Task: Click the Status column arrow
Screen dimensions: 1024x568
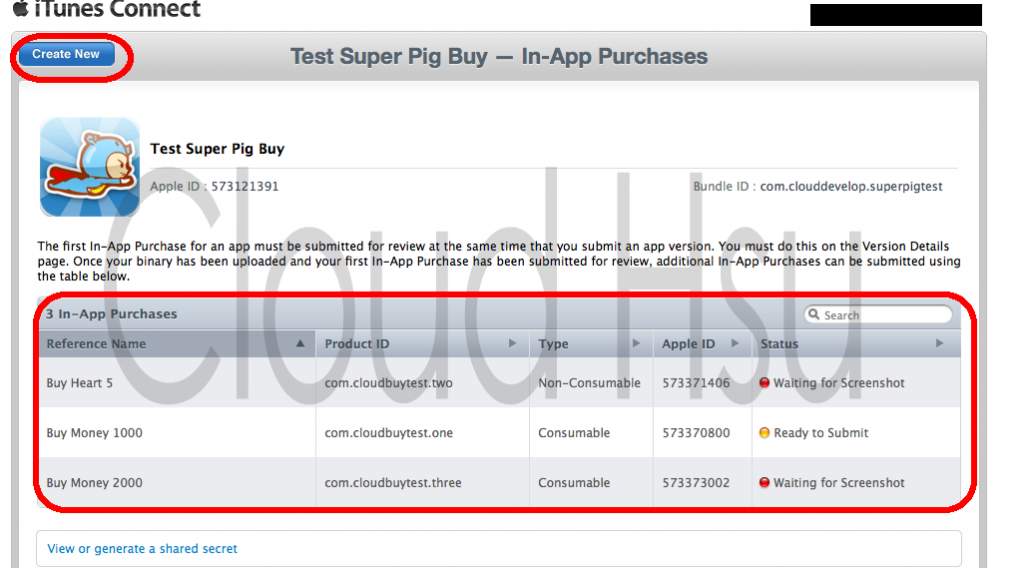Action: [x=939, y=343]
